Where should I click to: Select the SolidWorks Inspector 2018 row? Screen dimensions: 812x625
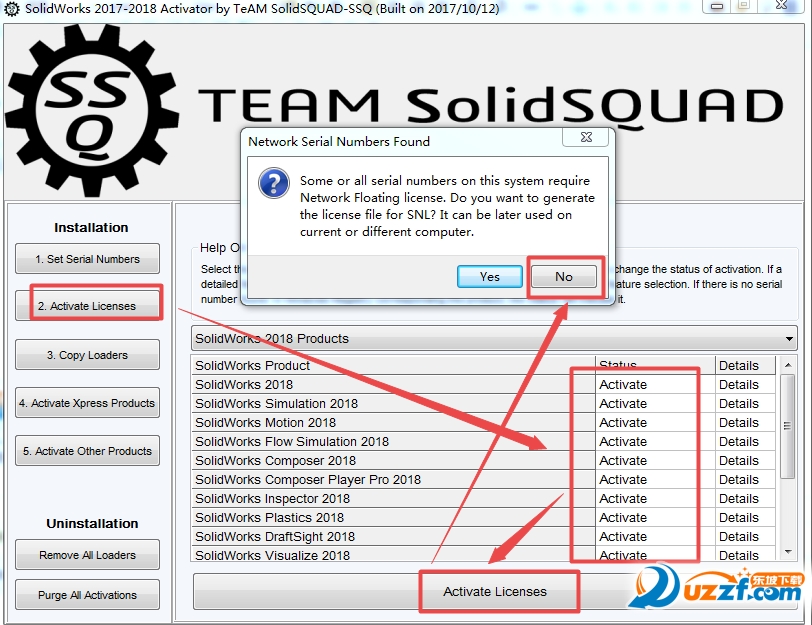point(394,499)
